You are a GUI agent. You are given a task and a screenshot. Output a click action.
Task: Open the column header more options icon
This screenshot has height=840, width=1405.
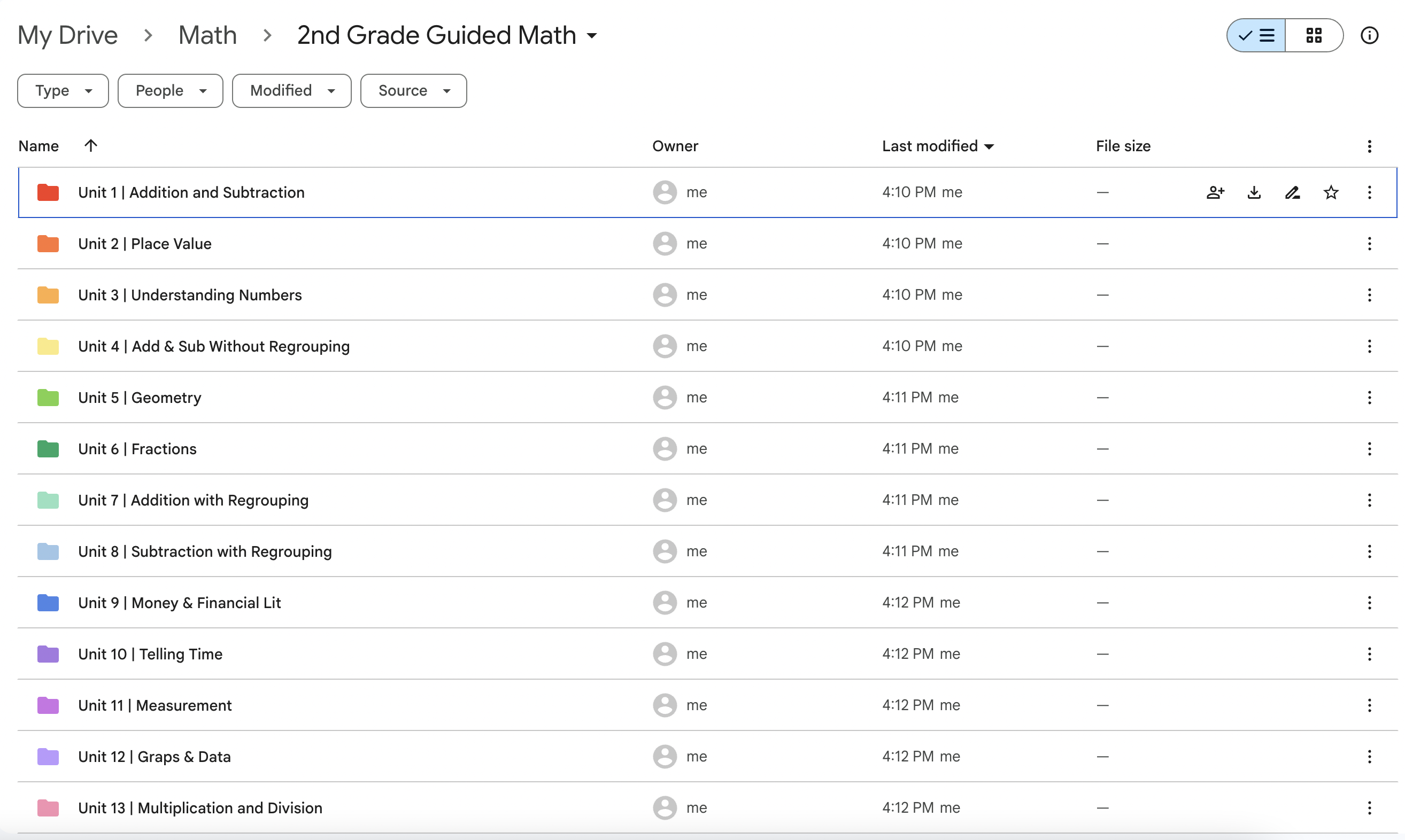coord(1369,146)
